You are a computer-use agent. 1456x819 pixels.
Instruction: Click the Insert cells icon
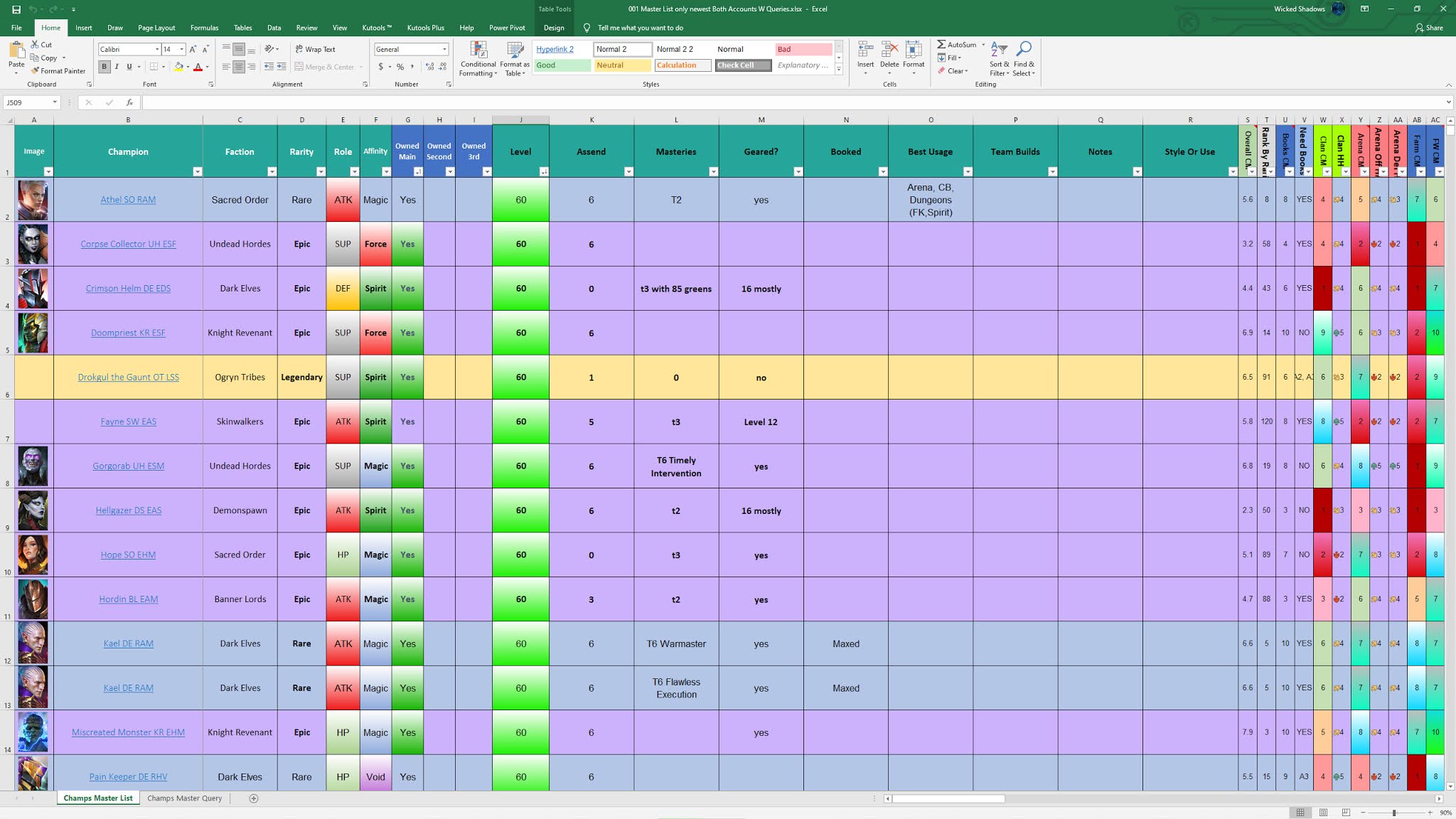pos(865,50)
